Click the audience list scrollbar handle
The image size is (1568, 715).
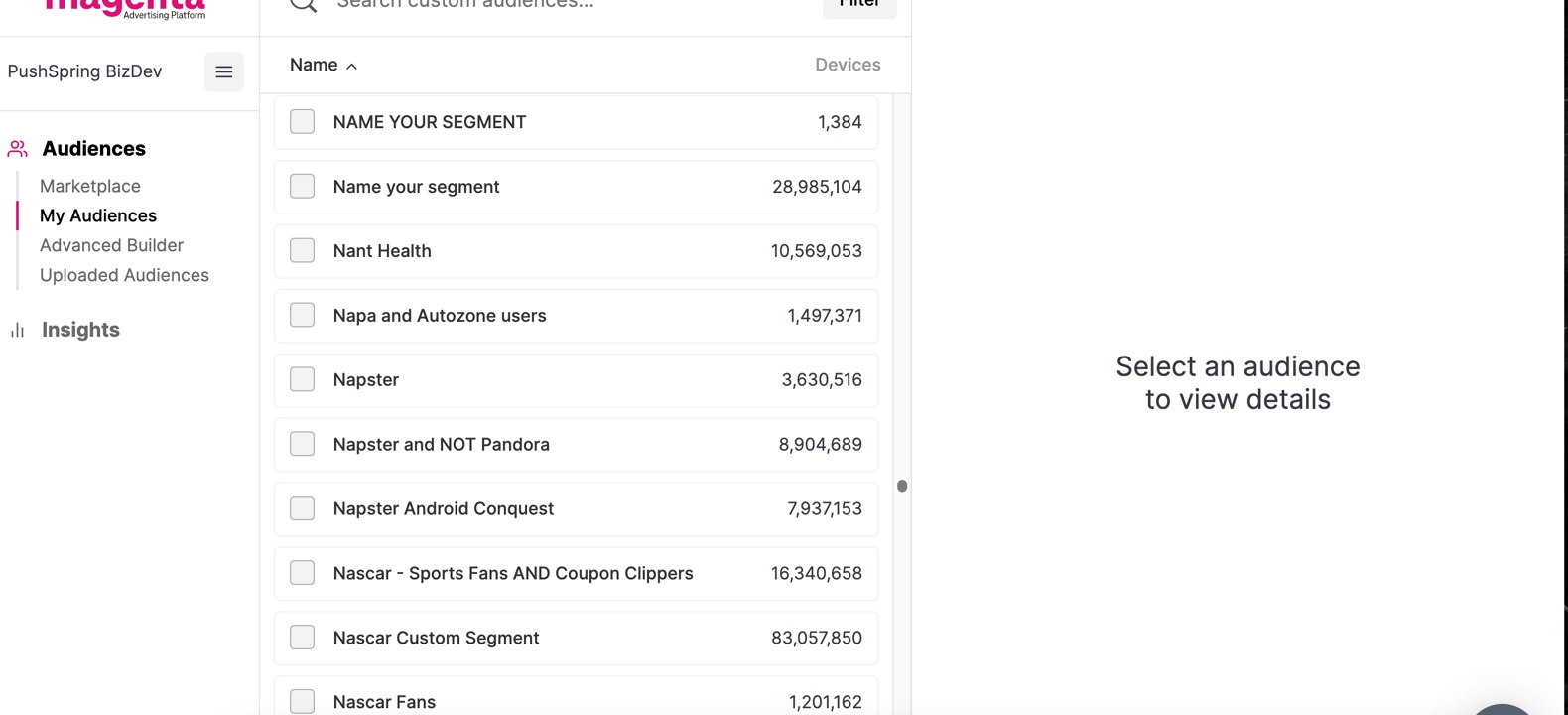click(x=901, y=486)
